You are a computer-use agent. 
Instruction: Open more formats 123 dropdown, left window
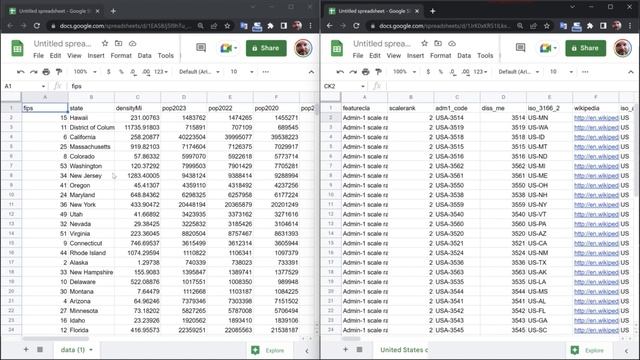click(x=161, y=72)
